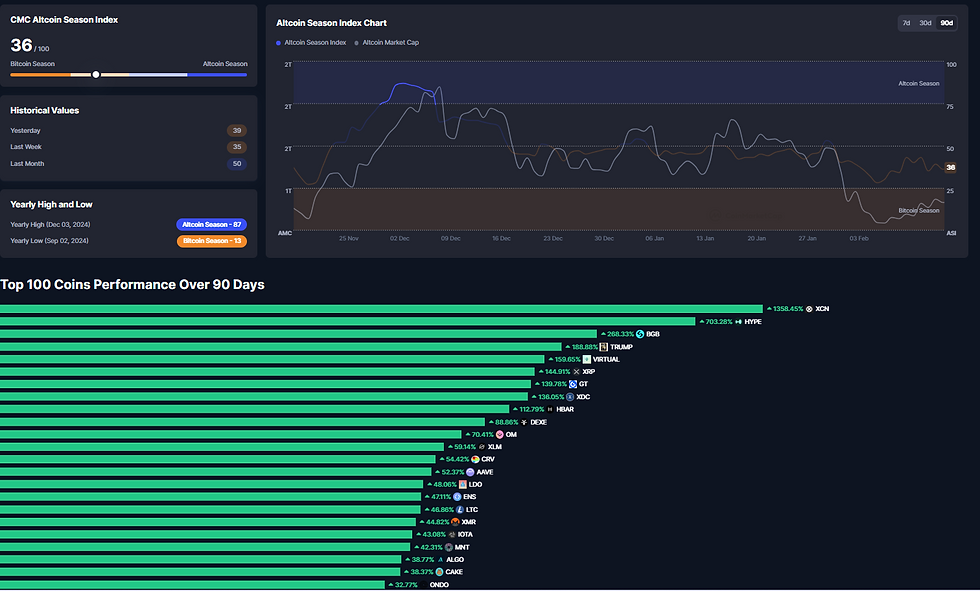
Task: Click the large 36 index score
Action: coord(21,45)
